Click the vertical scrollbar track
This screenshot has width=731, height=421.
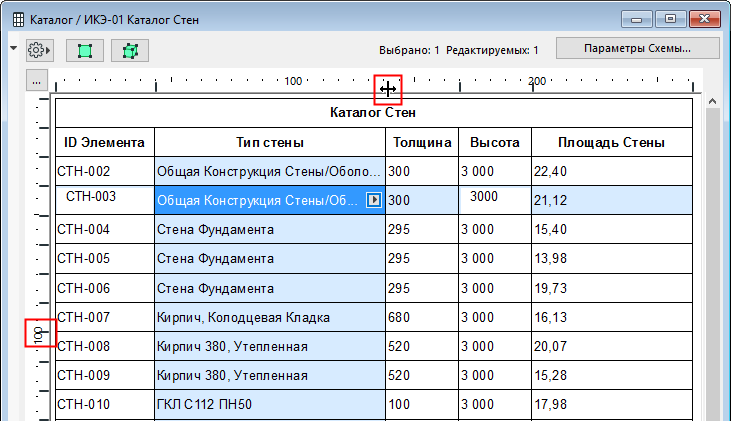coord(712,266)
